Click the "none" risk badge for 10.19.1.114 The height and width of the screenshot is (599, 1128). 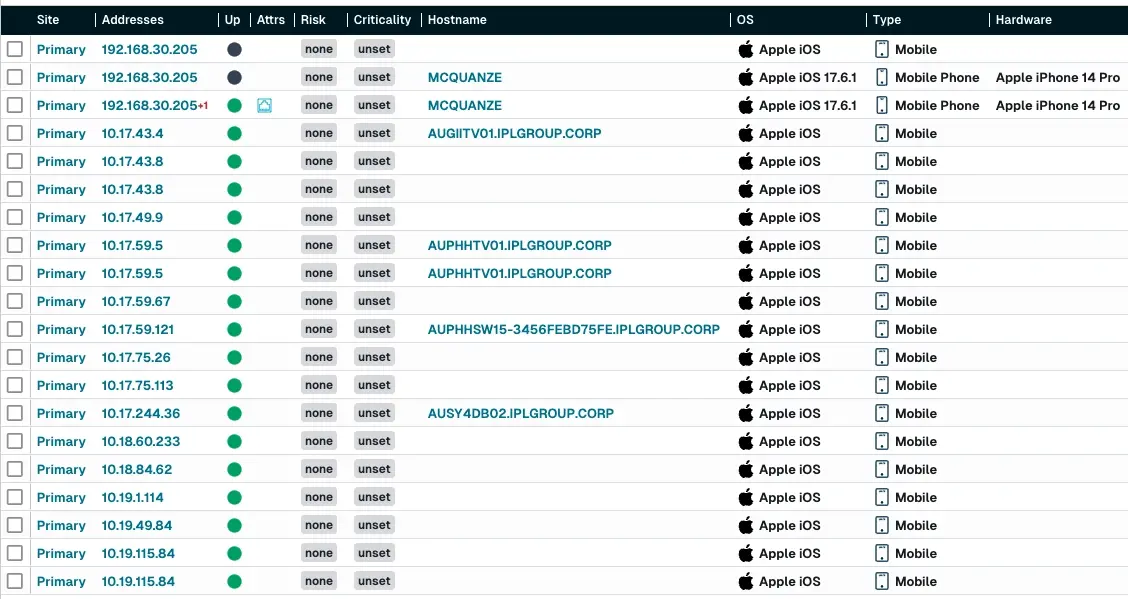[x=319, y=497]
